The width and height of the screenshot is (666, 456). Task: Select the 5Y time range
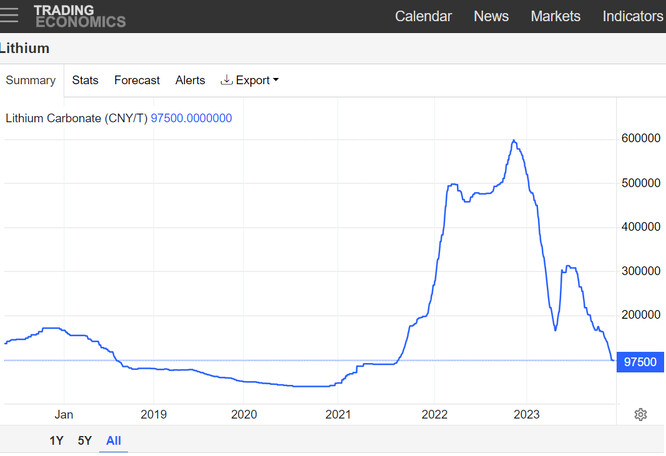(x=85, y=441)
